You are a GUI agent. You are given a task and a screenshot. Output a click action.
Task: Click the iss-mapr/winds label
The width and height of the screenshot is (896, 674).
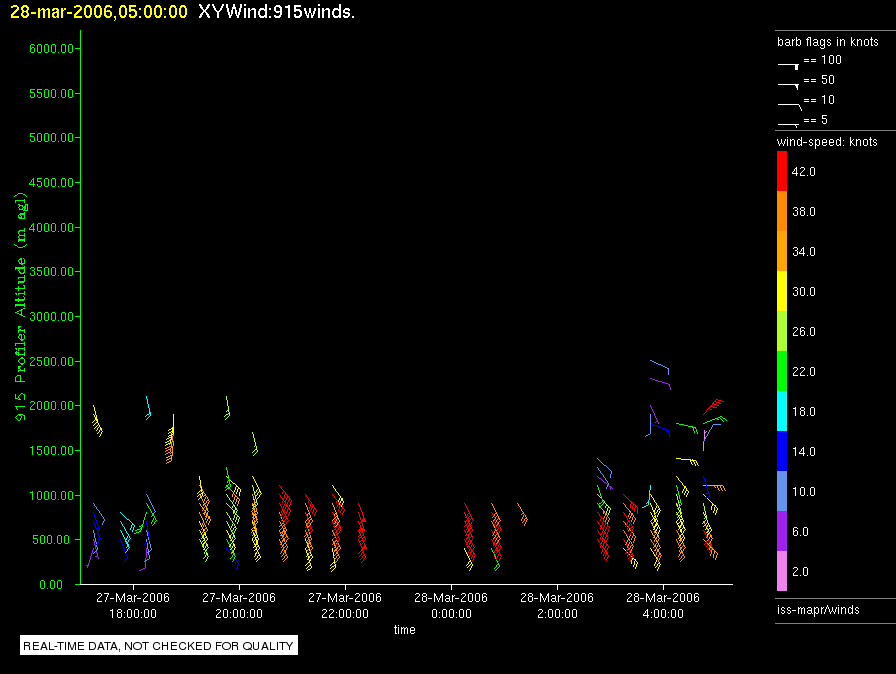pyautogui.click(x=818, y=609)
